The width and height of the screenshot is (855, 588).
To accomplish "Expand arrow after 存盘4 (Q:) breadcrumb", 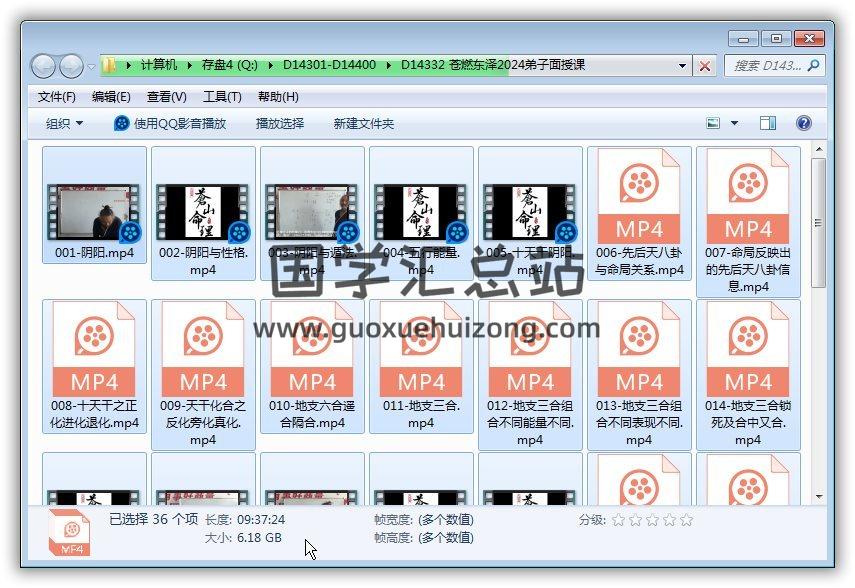I will (x=270, y=65).
